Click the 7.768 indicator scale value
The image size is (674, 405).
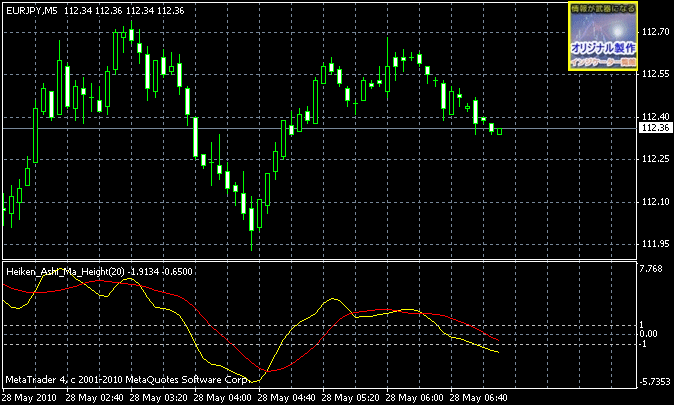click(x=651, y=269)
